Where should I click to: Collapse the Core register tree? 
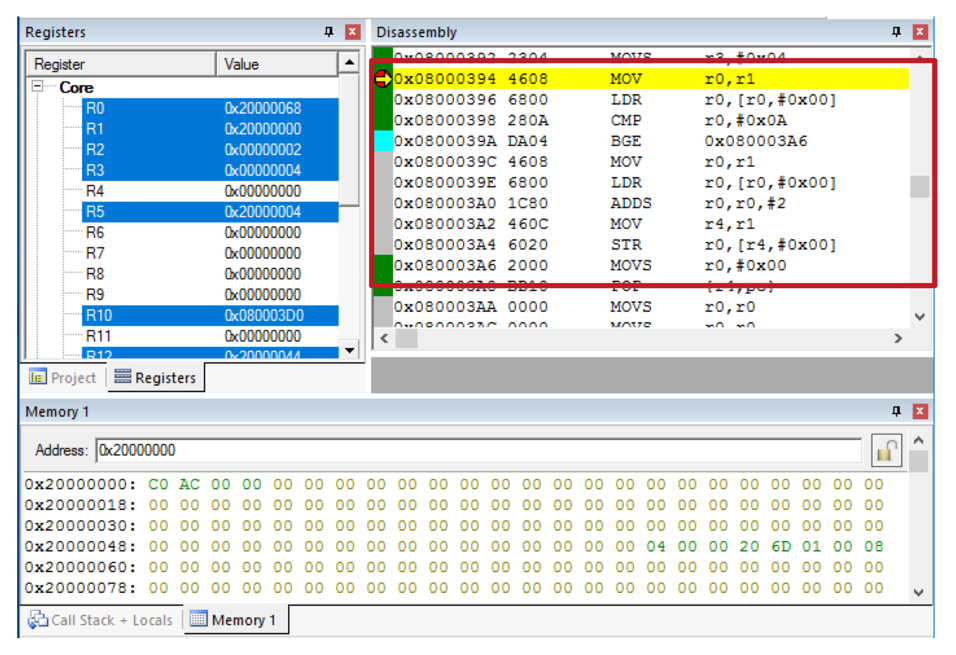click(x=38, y=87)
